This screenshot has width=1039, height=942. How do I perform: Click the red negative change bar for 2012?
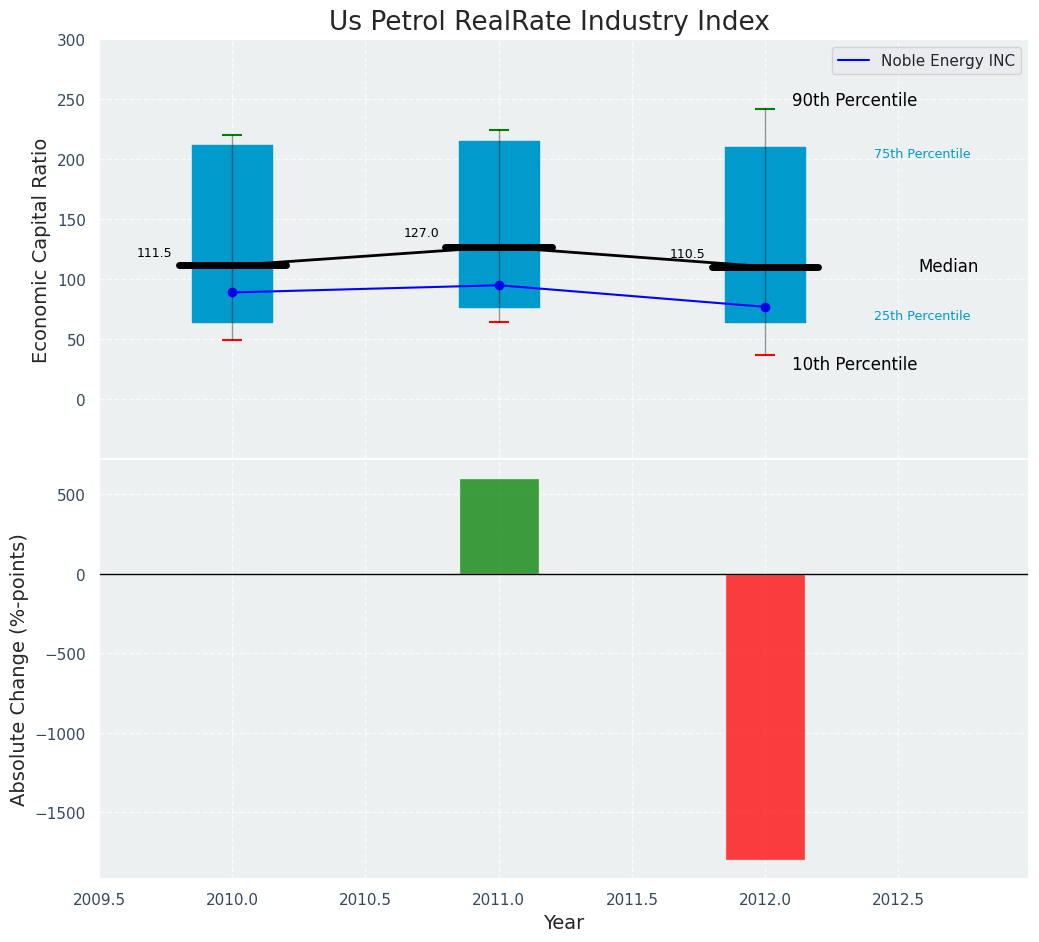(765, 716)
